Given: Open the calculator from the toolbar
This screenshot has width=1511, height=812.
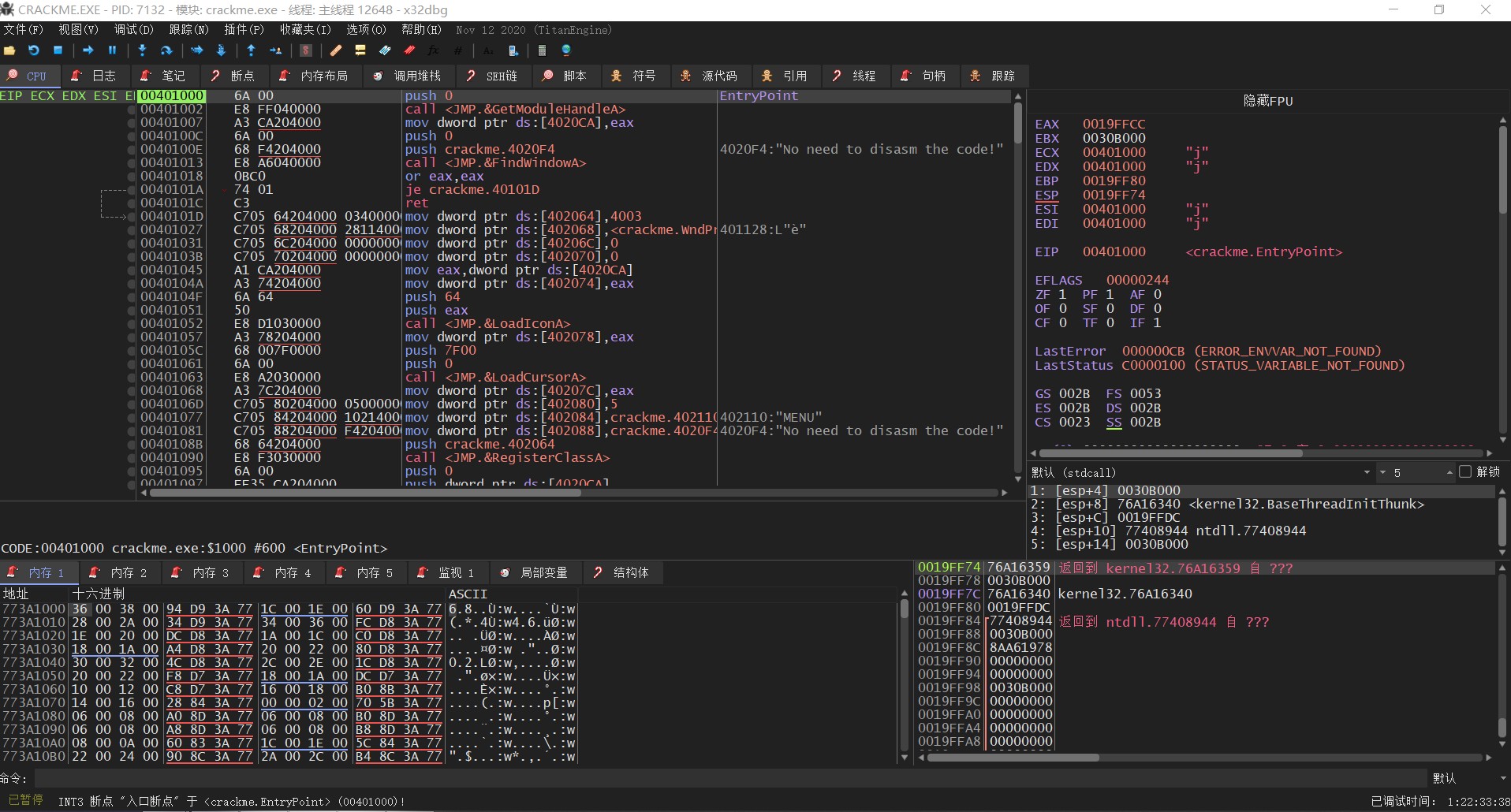Looking at the screenshot, I should [x=542, y=50].
